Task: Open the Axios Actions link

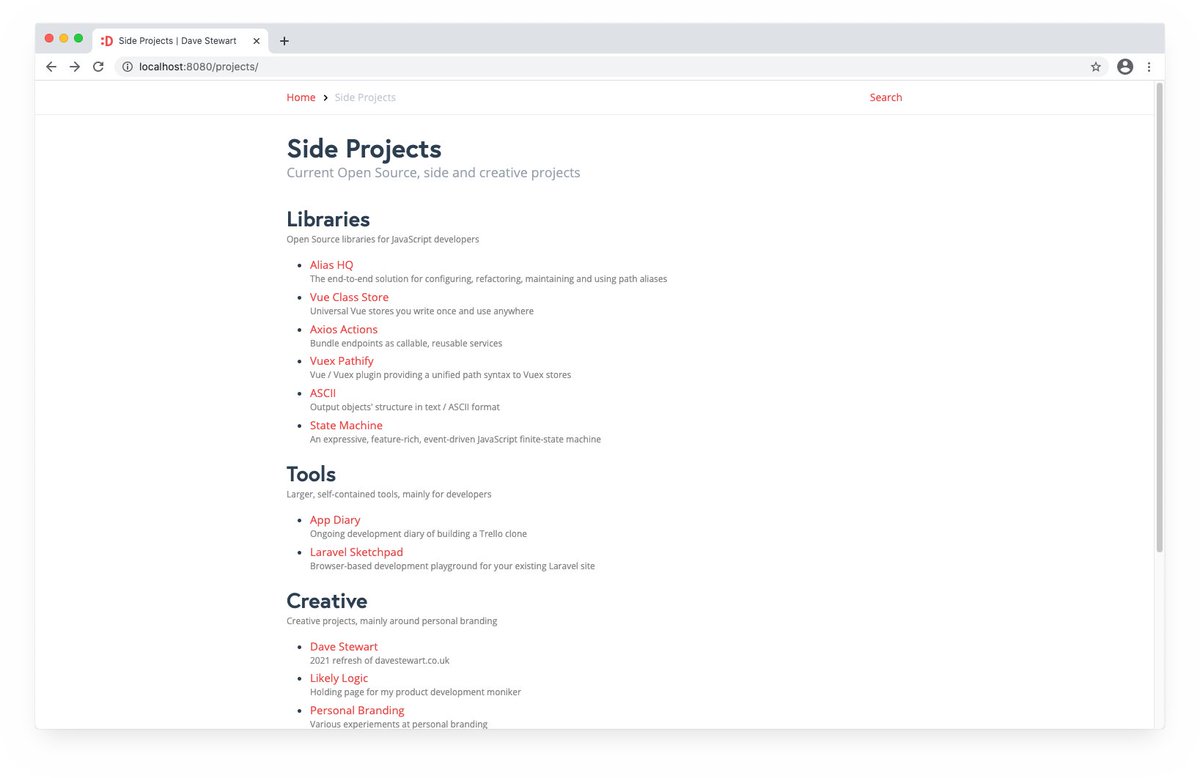Action: [344, 329]
